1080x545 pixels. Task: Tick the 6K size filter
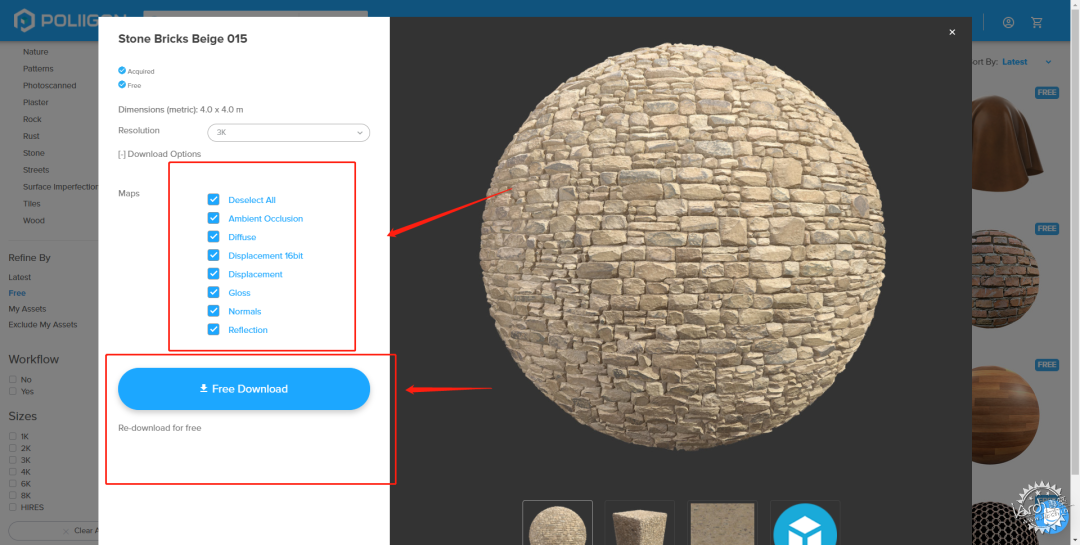click(x=12, y=484)
